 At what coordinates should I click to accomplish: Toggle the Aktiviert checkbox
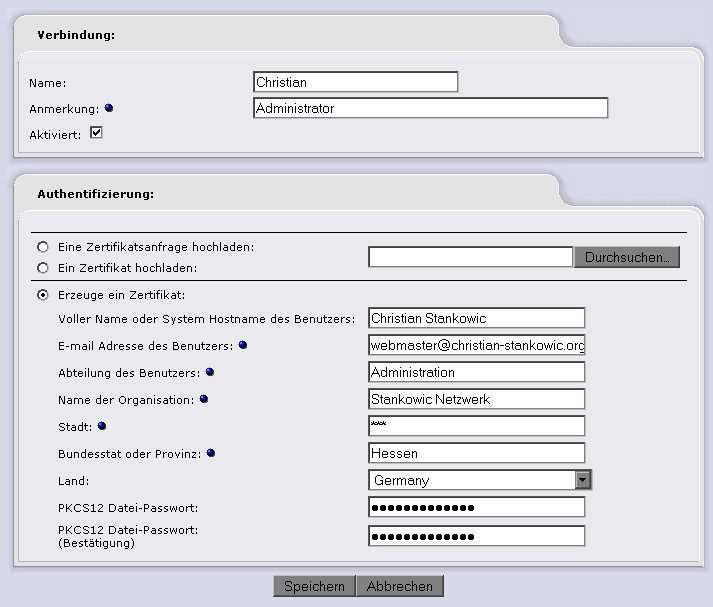(x=97, y=133)
